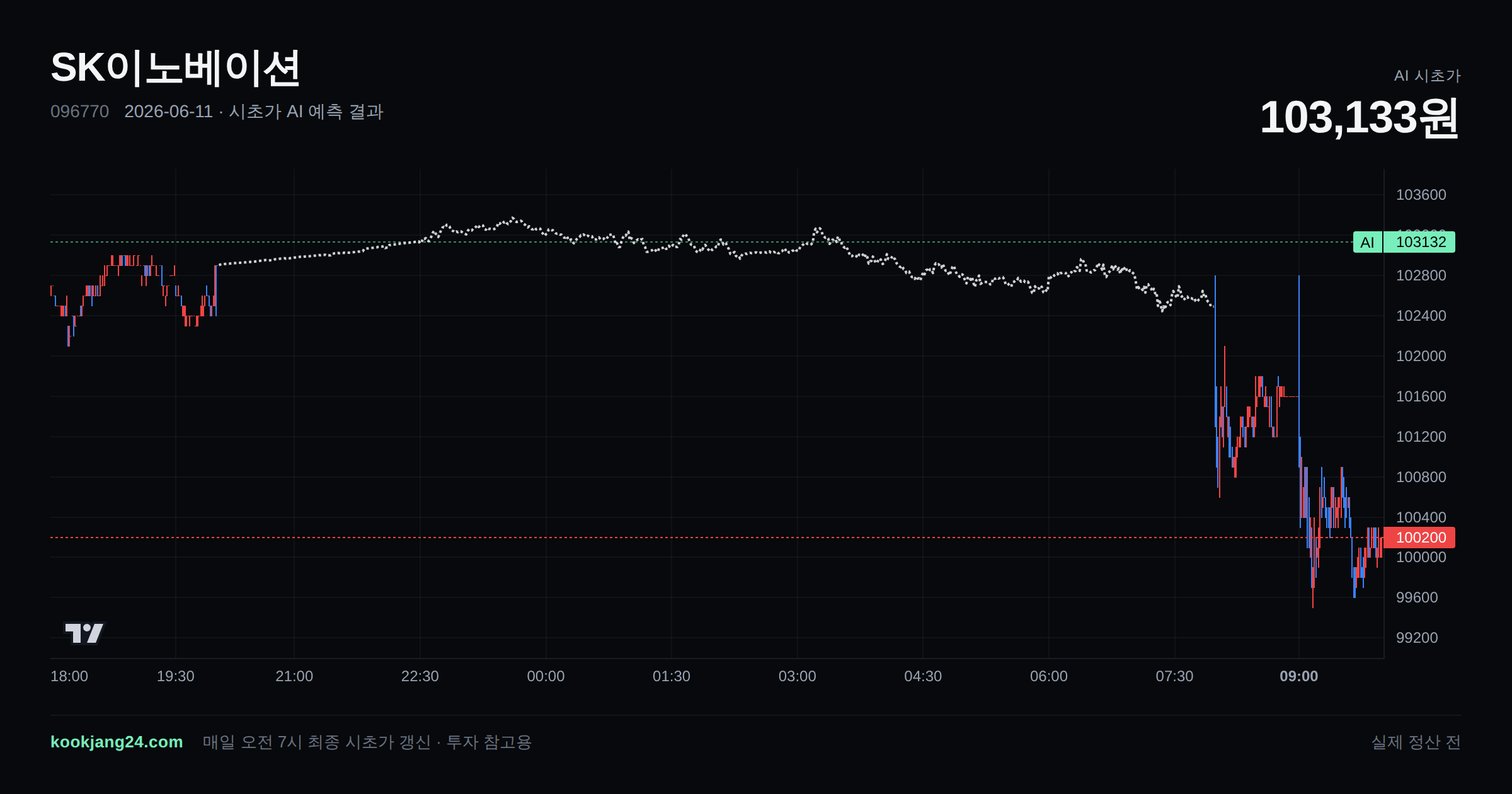Select the 01:30 time axis label
Viewport: 1512px width, 794px height.
pos(672,676)
